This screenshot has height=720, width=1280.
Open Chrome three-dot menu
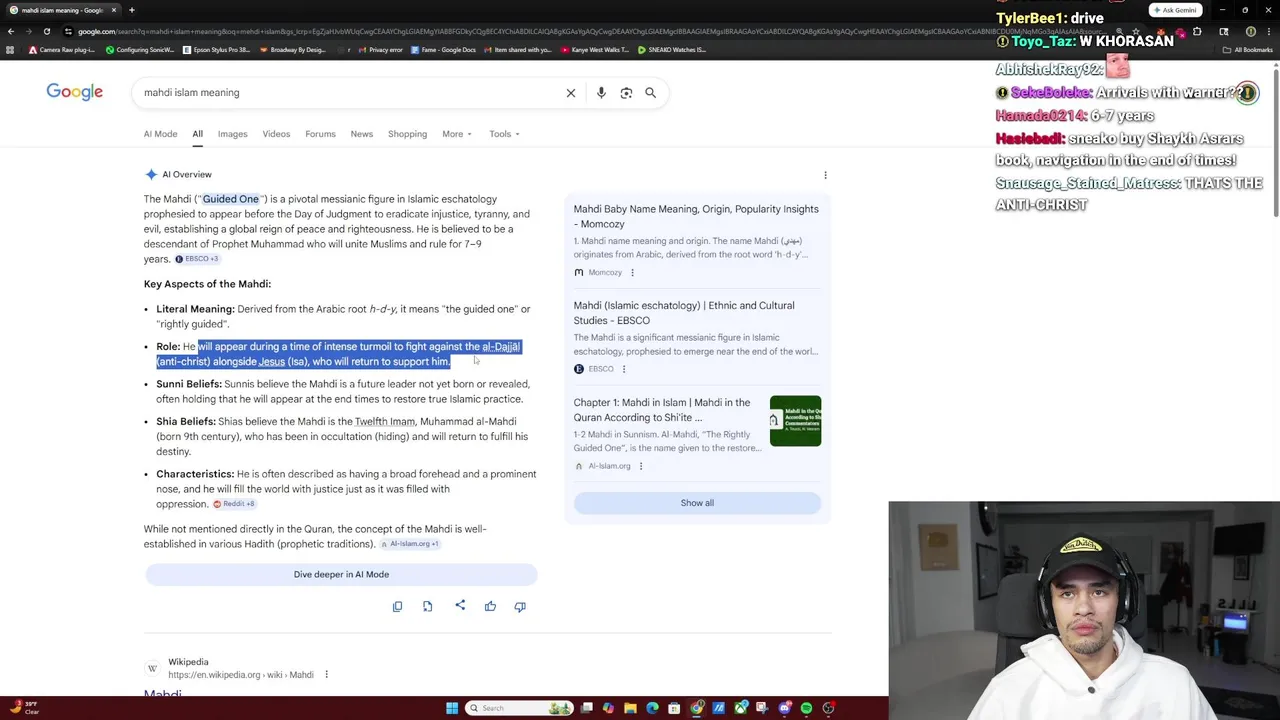[1268, 31]
